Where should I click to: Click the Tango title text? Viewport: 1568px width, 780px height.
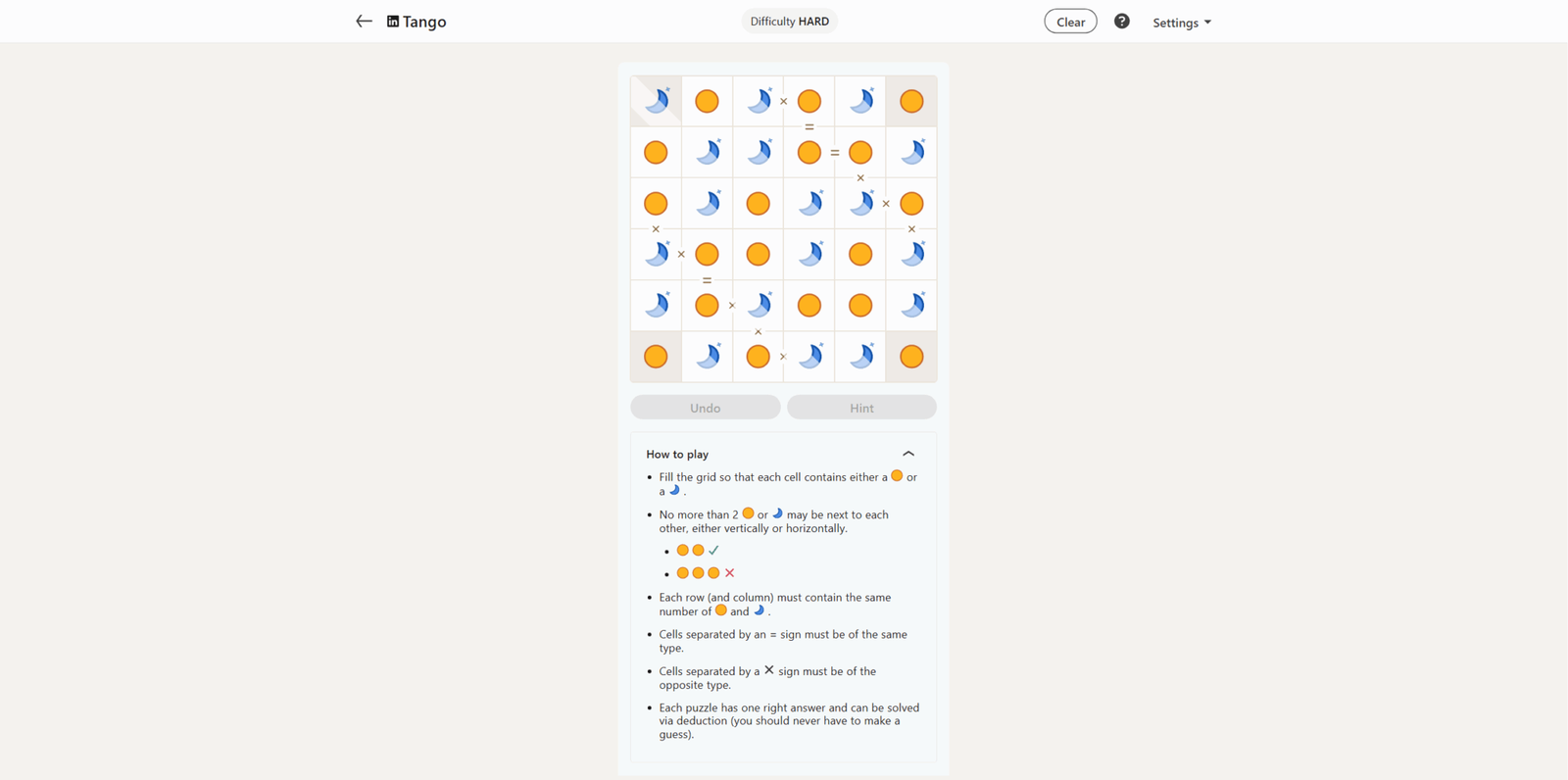424,22
